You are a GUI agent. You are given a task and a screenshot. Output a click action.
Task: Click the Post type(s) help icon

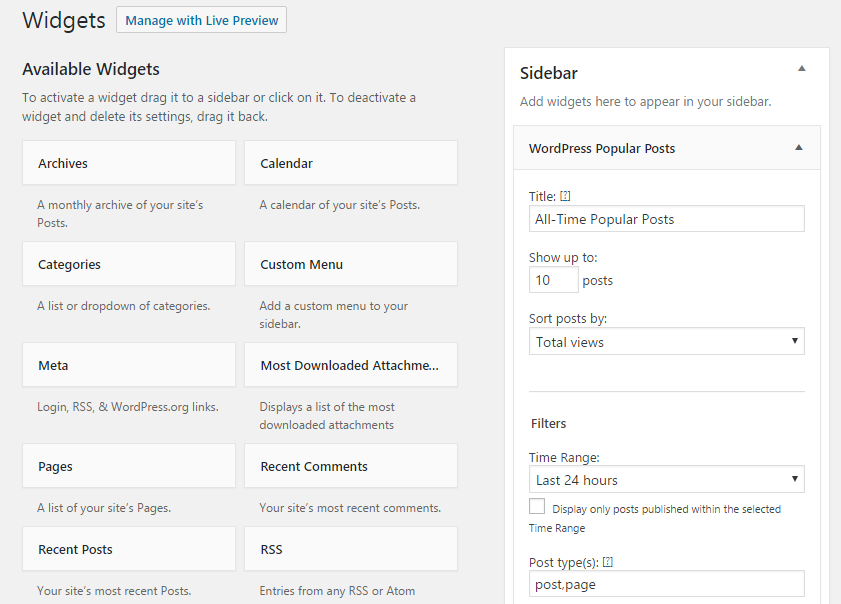(608, 562)
